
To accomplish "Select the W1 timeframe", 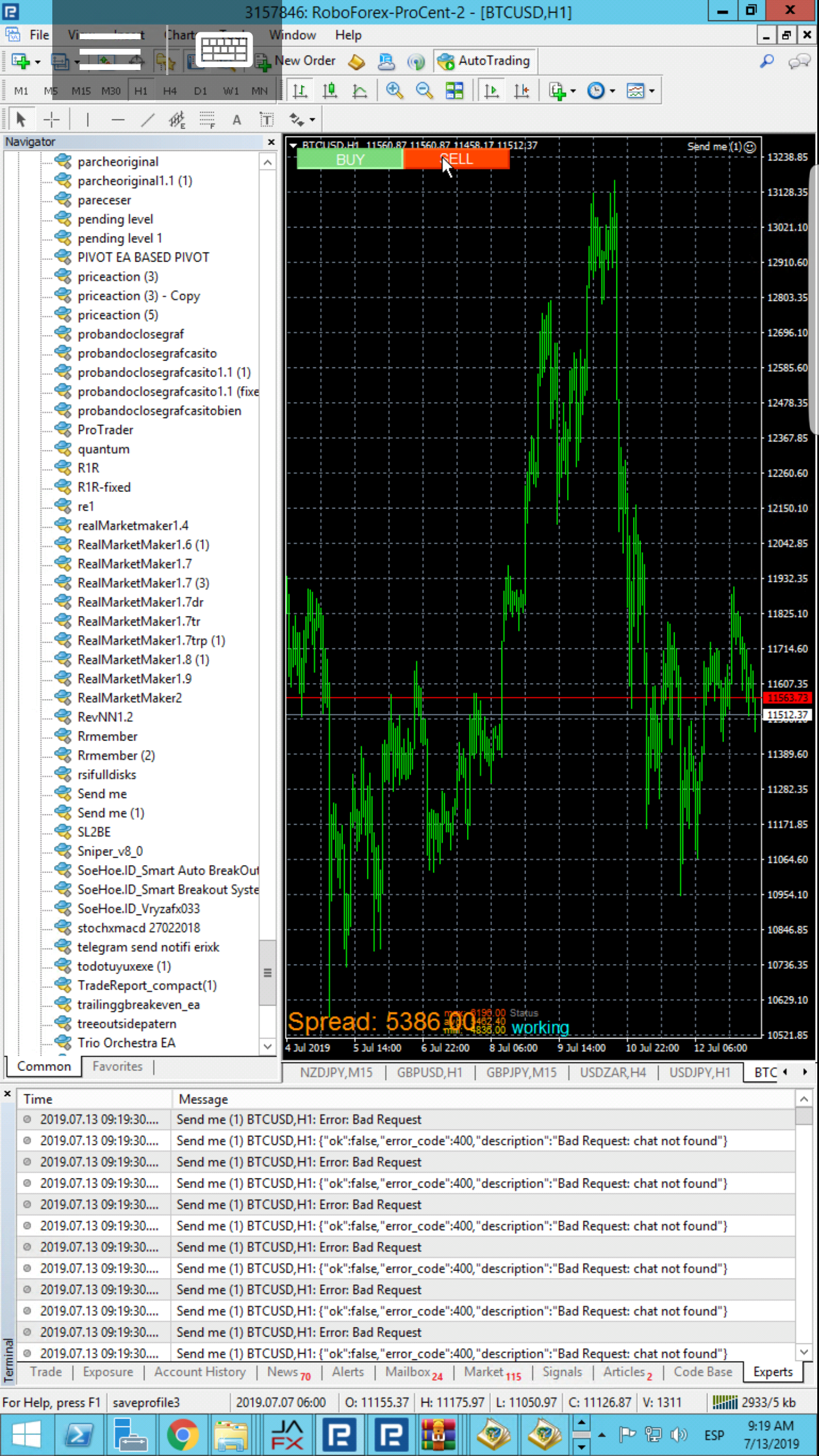I will pos(230,91).
